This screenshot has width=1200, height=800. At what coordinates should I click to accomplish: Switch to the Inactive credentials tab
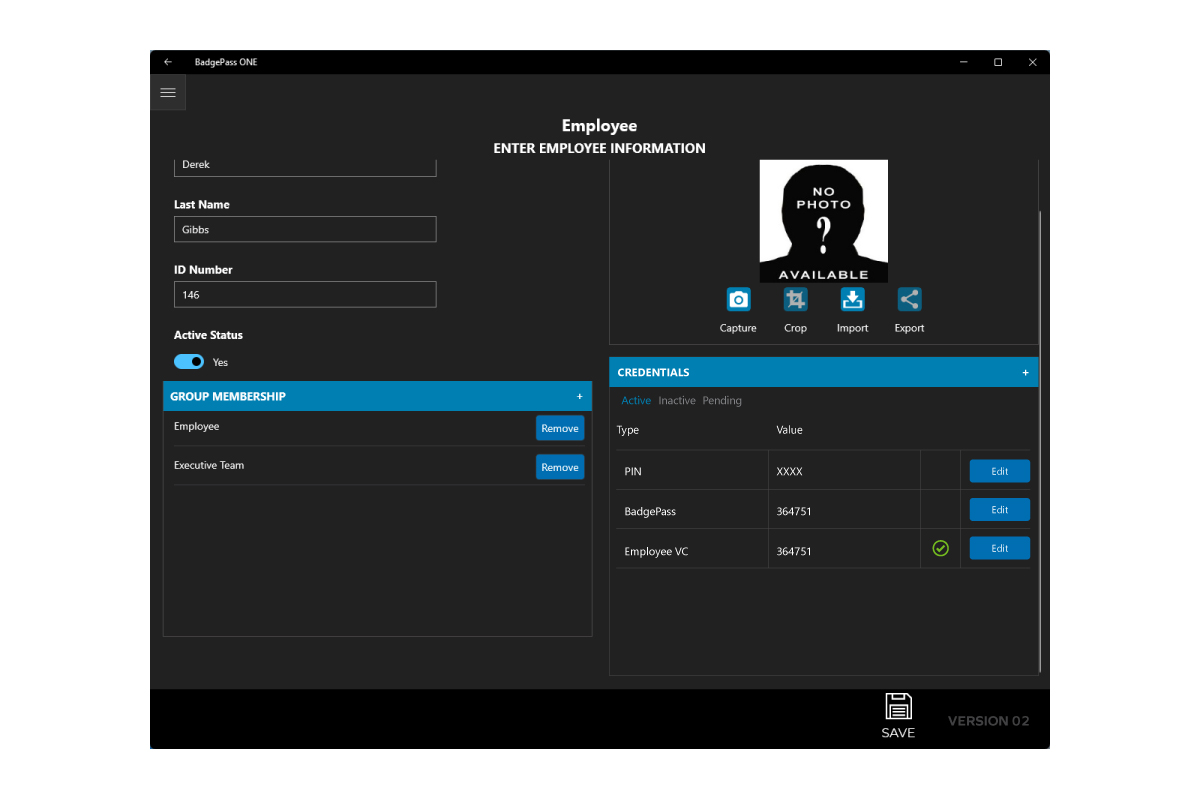[676, 401]
